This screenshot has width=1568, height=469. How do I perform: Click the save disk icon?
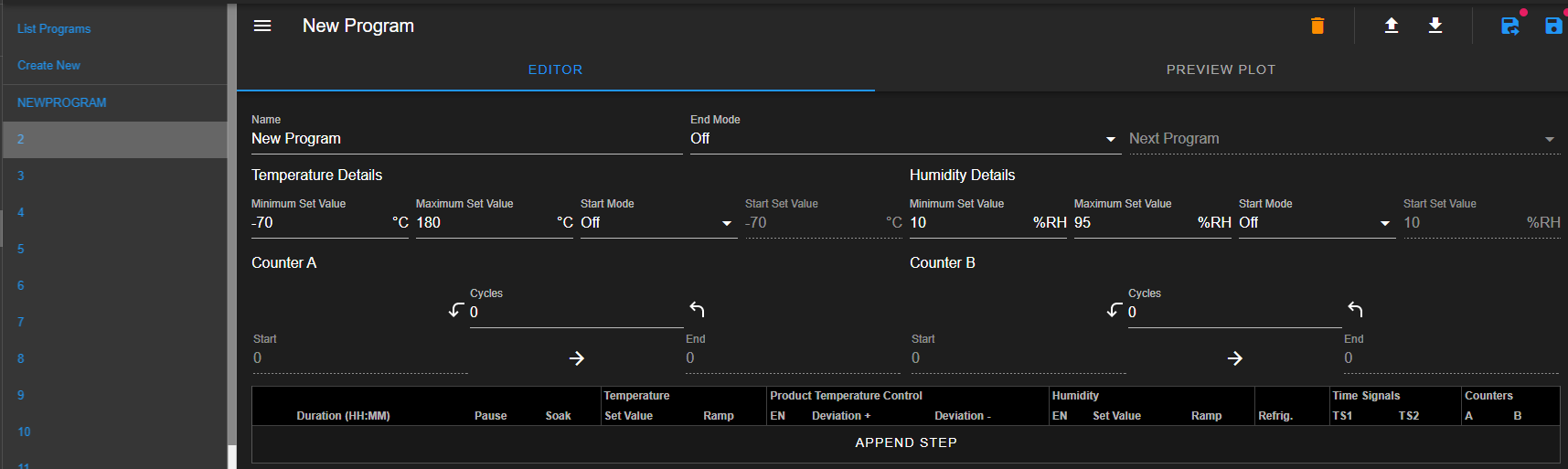1553,26
